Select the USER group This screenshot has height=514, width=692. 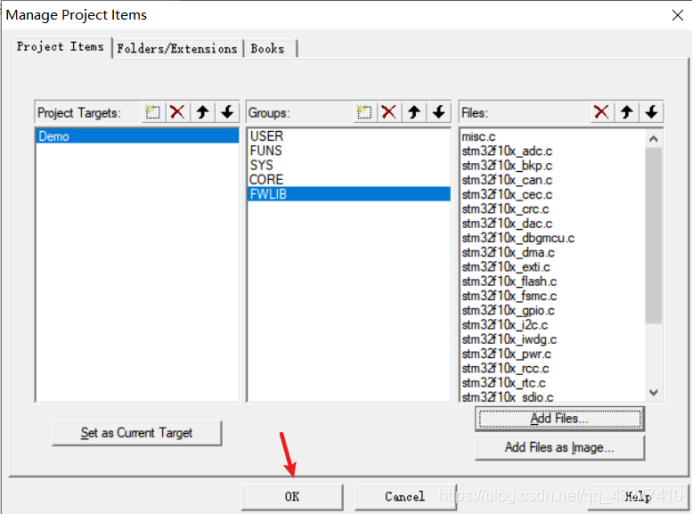coord(349,136)
